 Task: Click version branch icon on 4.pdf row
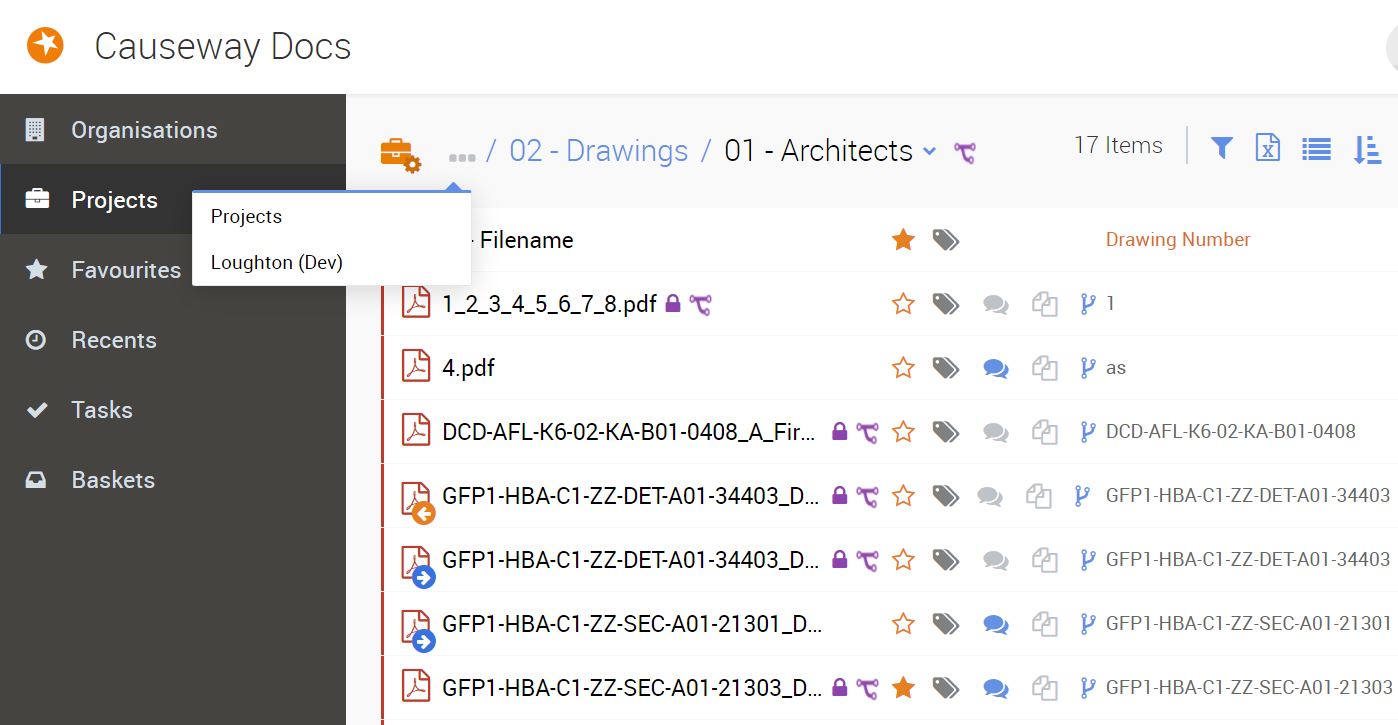(1088, 367)
